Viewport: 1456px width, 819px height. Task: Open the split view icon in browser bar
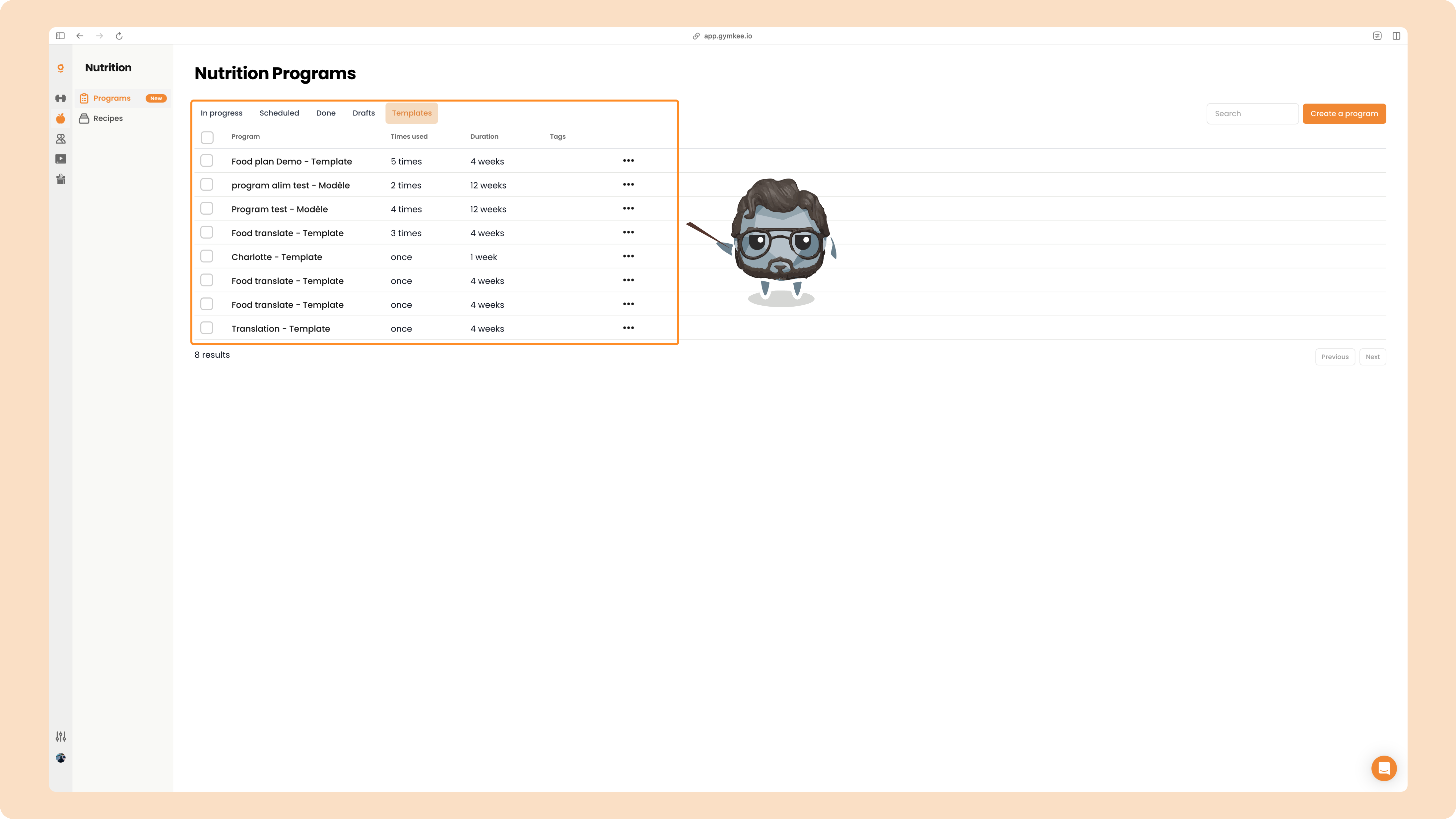(x=1396, y=36)
